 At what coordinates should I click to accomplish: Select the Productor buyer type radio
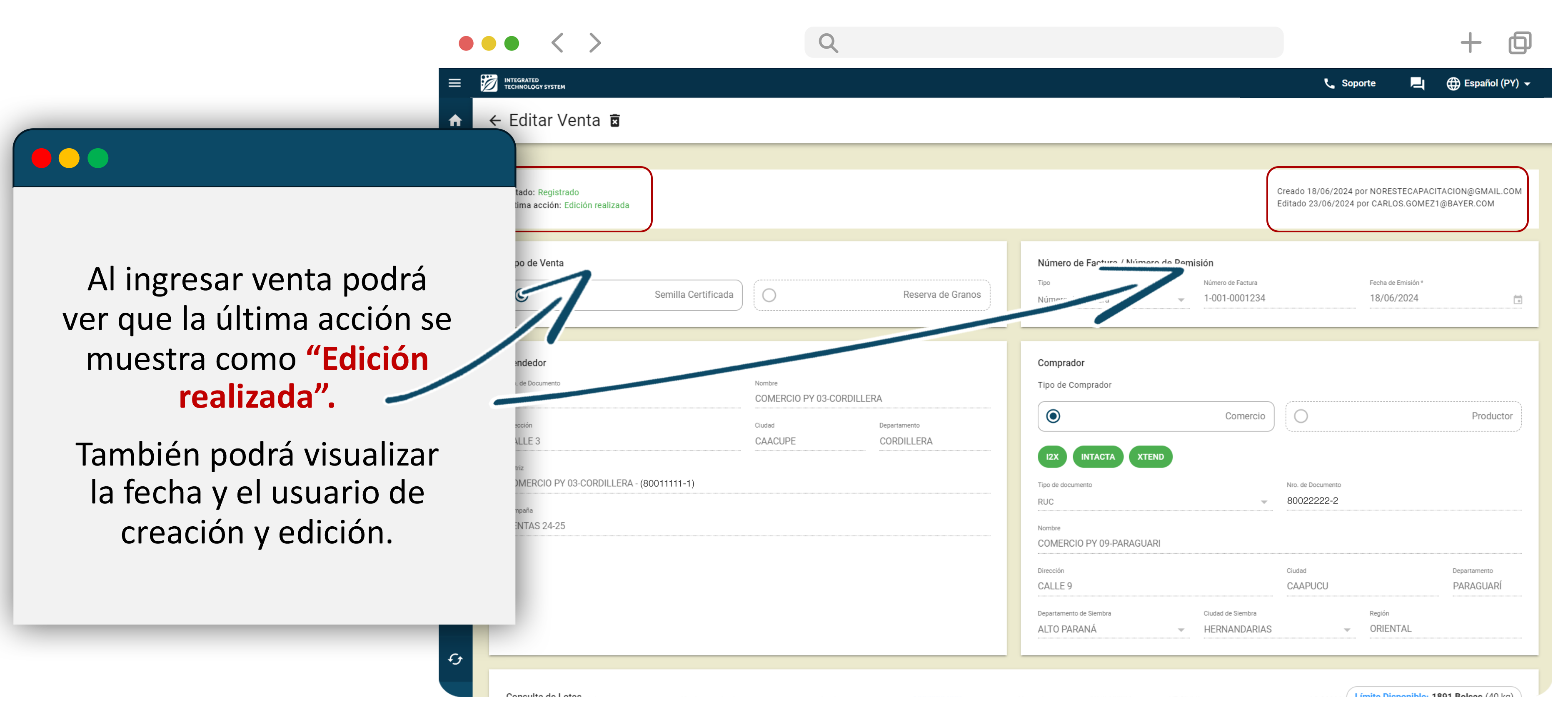click(1301, 416)
